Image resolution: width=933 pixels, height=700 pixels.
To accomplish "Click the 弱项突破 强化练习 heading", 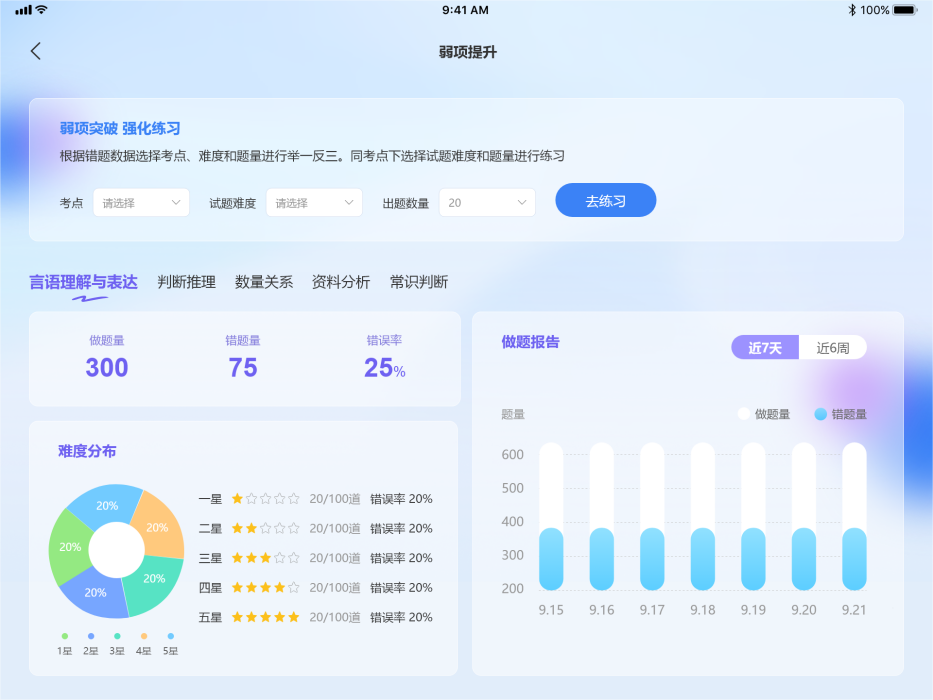I will point(120,129).
